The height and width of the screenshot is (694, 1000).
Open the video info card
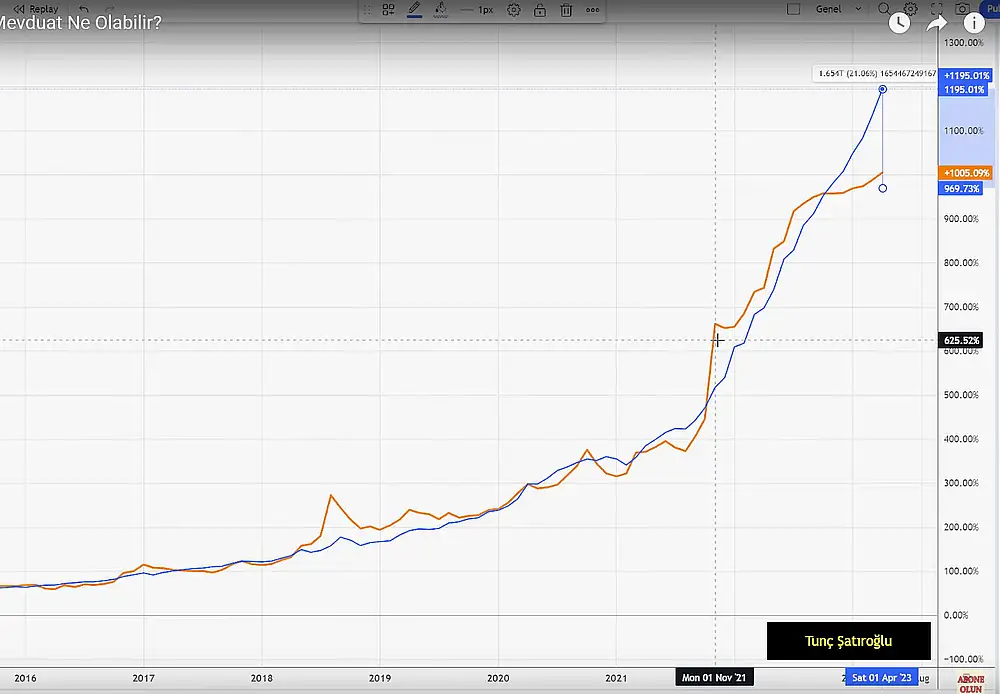coord(974,23)
